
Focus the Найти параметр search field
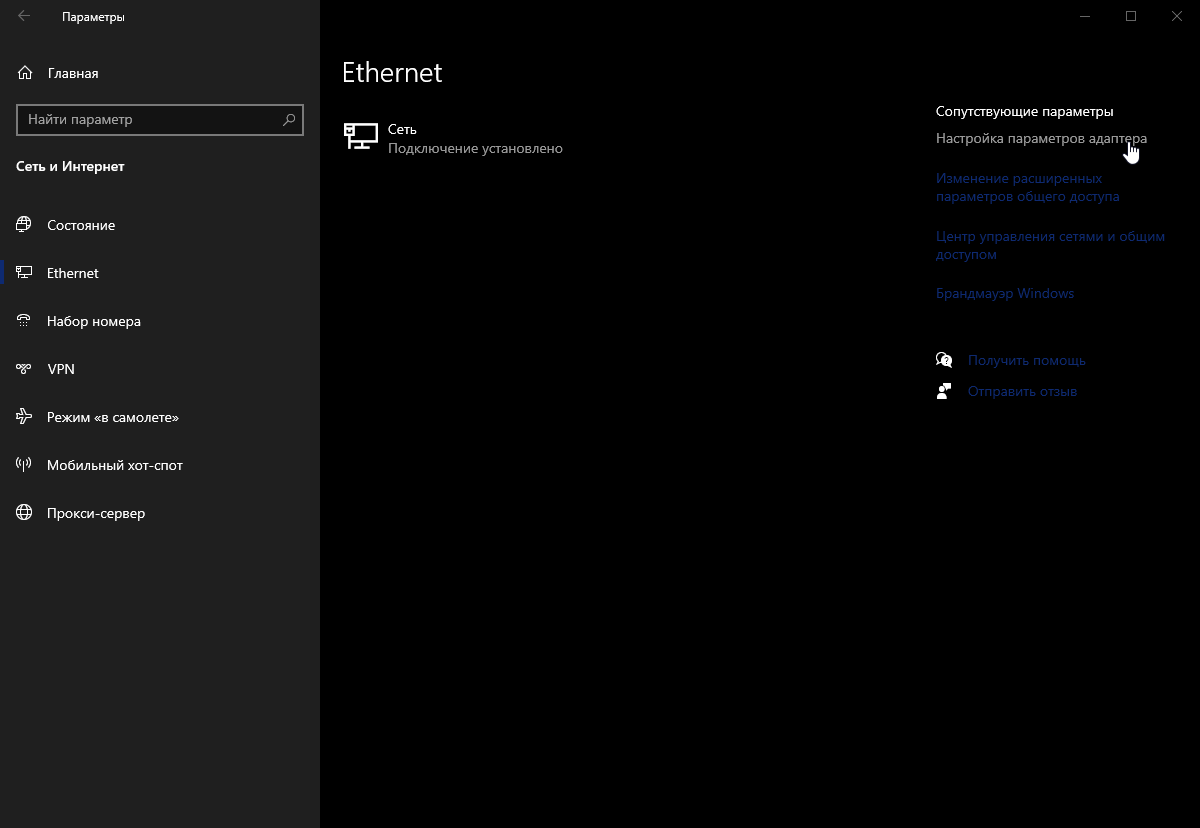tap(150, 119)
